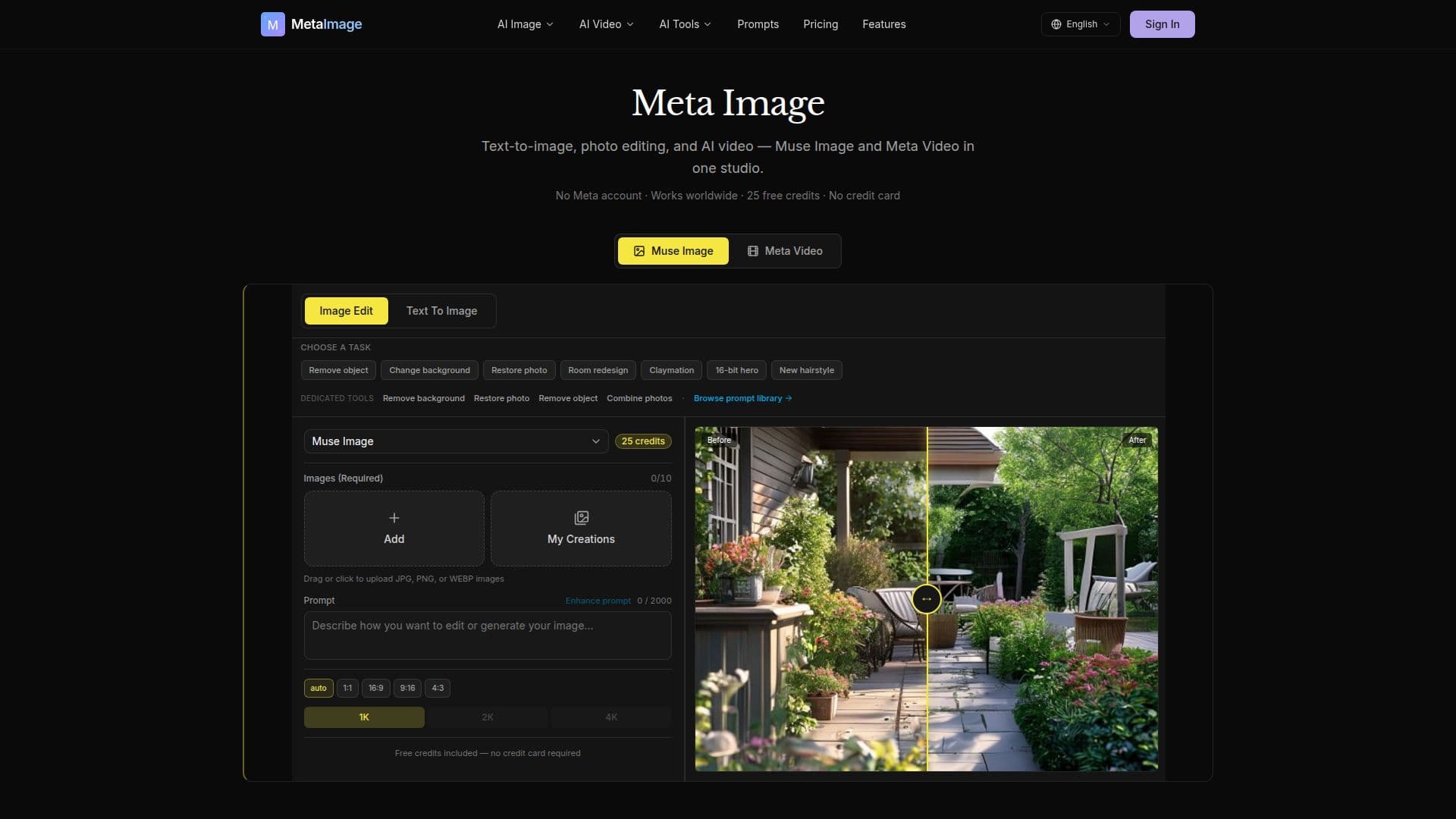The image size is (1456, 819).
Task: Choose the Change background task
Action: point(430,370)
